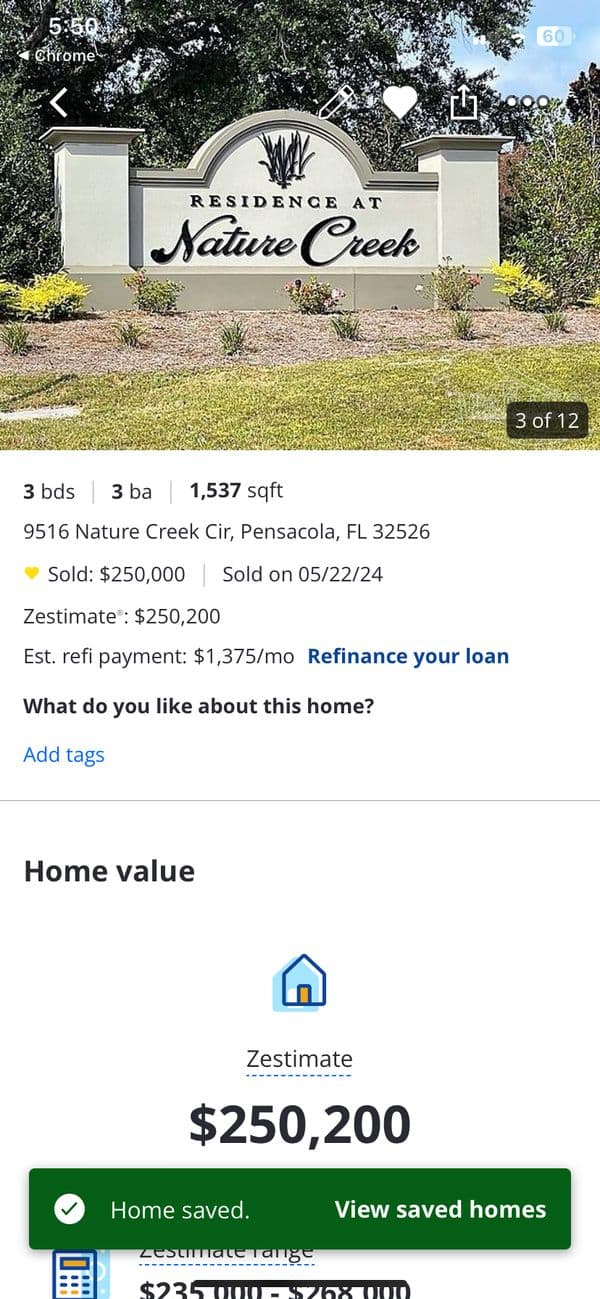Tap the $250,200 Zestimate value
Screen dimensions: 600x1299
(x=300, y=1124)
